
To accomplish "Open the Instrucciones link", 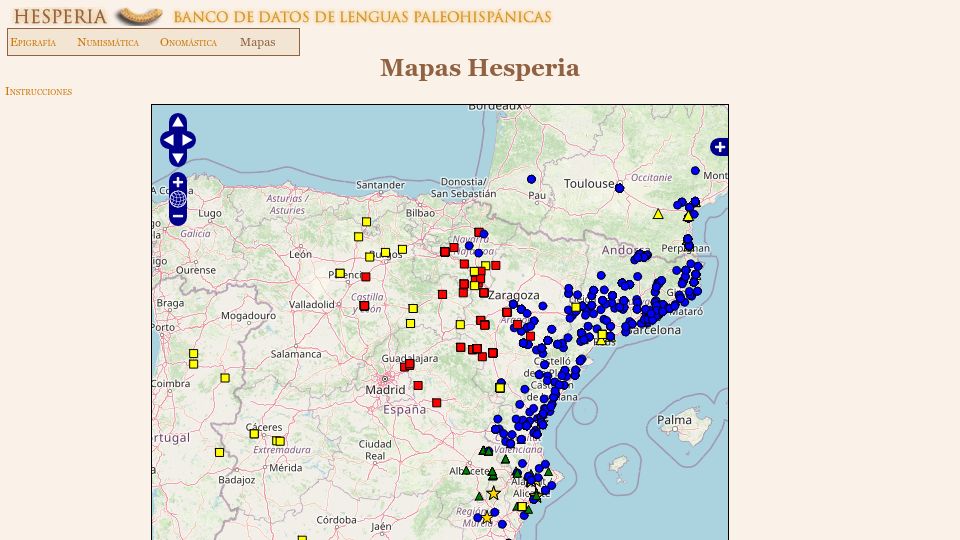I will 39,91.
